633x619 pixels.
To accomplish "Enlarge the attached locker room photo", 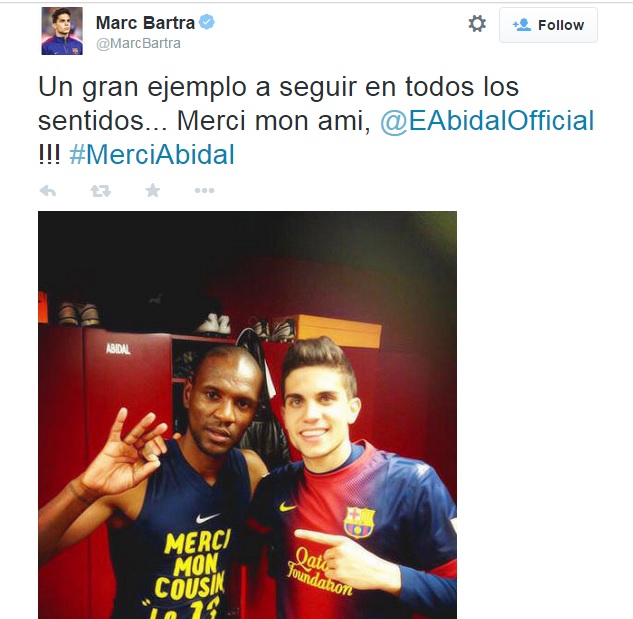I will pos(247,415).
